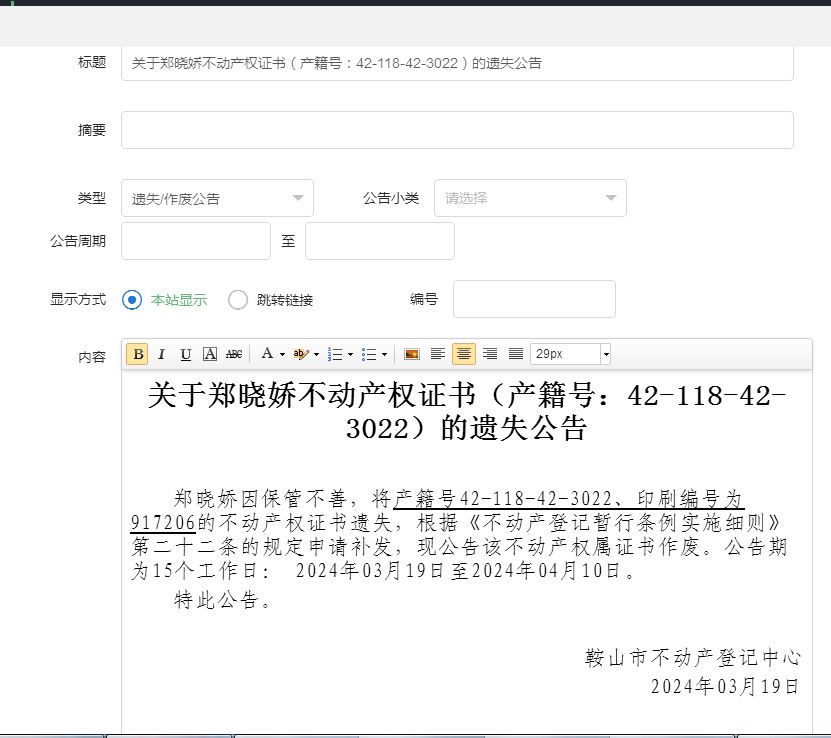Click the font color A icon
Image resolution: width=831 pixels, height=738 pixels.
268,353
